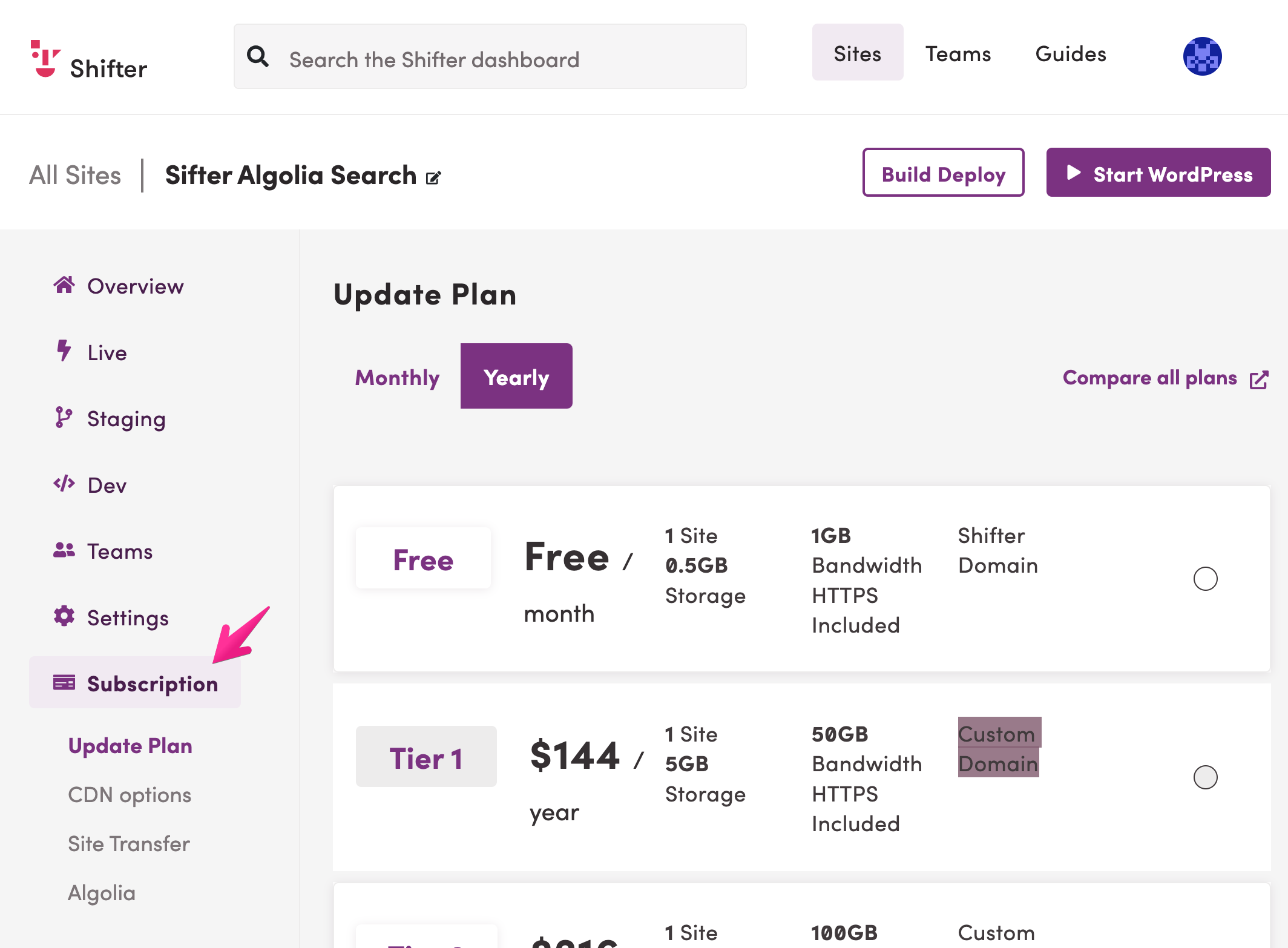1288x948 pixels.
Task: Open the Sites tab
Action: [x=857, y=53]
